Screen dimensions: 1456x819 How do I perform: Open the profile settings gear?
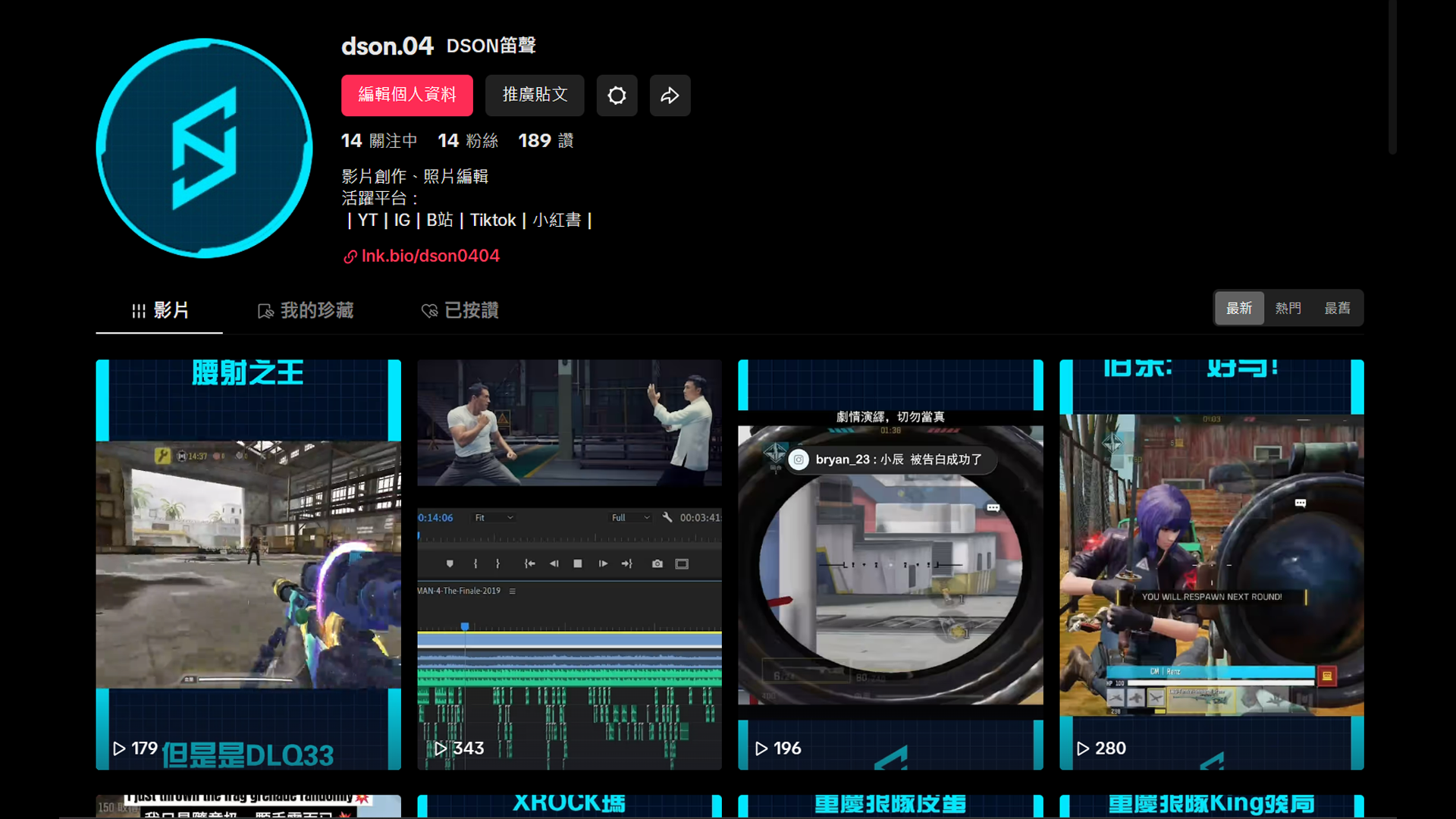coord(617,96)
